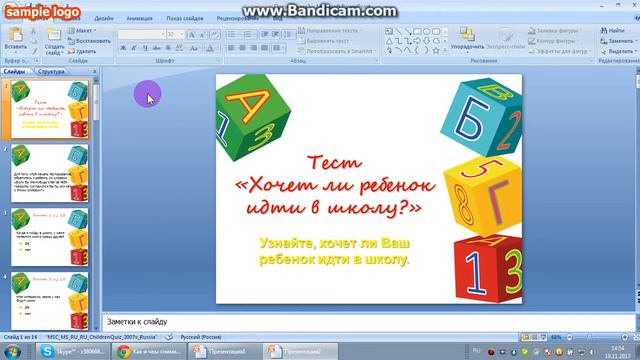Click the Русский (Россия) language indicator
This screenshot has height=360, width=640.
pos(201,337)
